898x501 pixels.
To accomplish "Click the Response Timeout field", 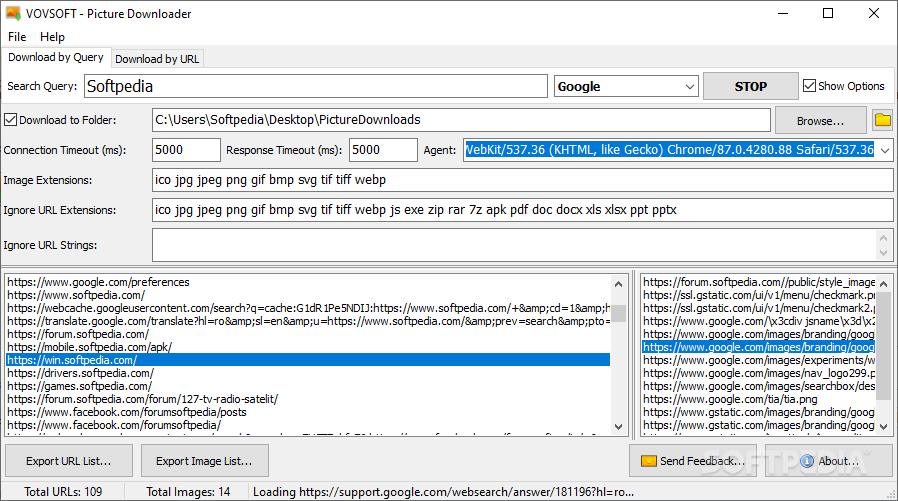I will pos(383,150).
